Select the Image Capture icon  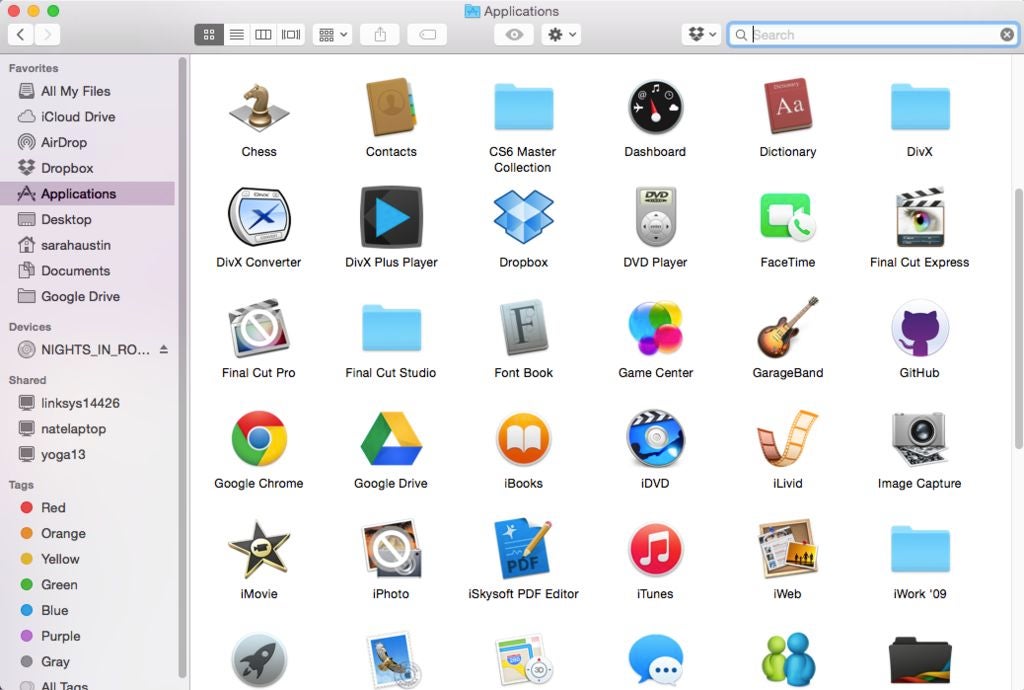click(x=920, y=438)
